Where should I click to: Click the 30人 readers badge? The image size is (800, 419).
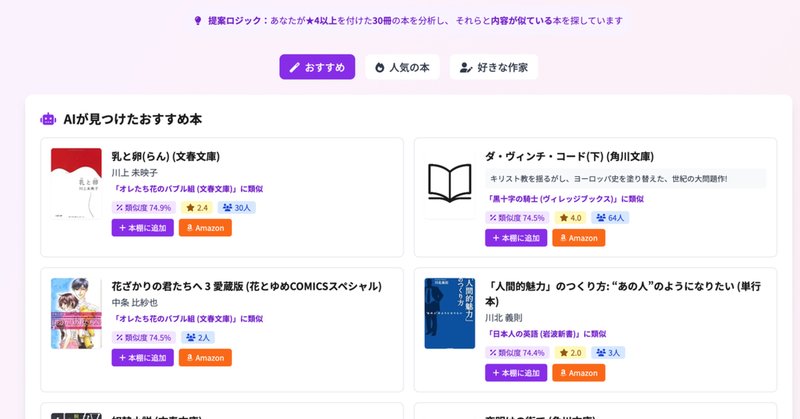(237, 208)
